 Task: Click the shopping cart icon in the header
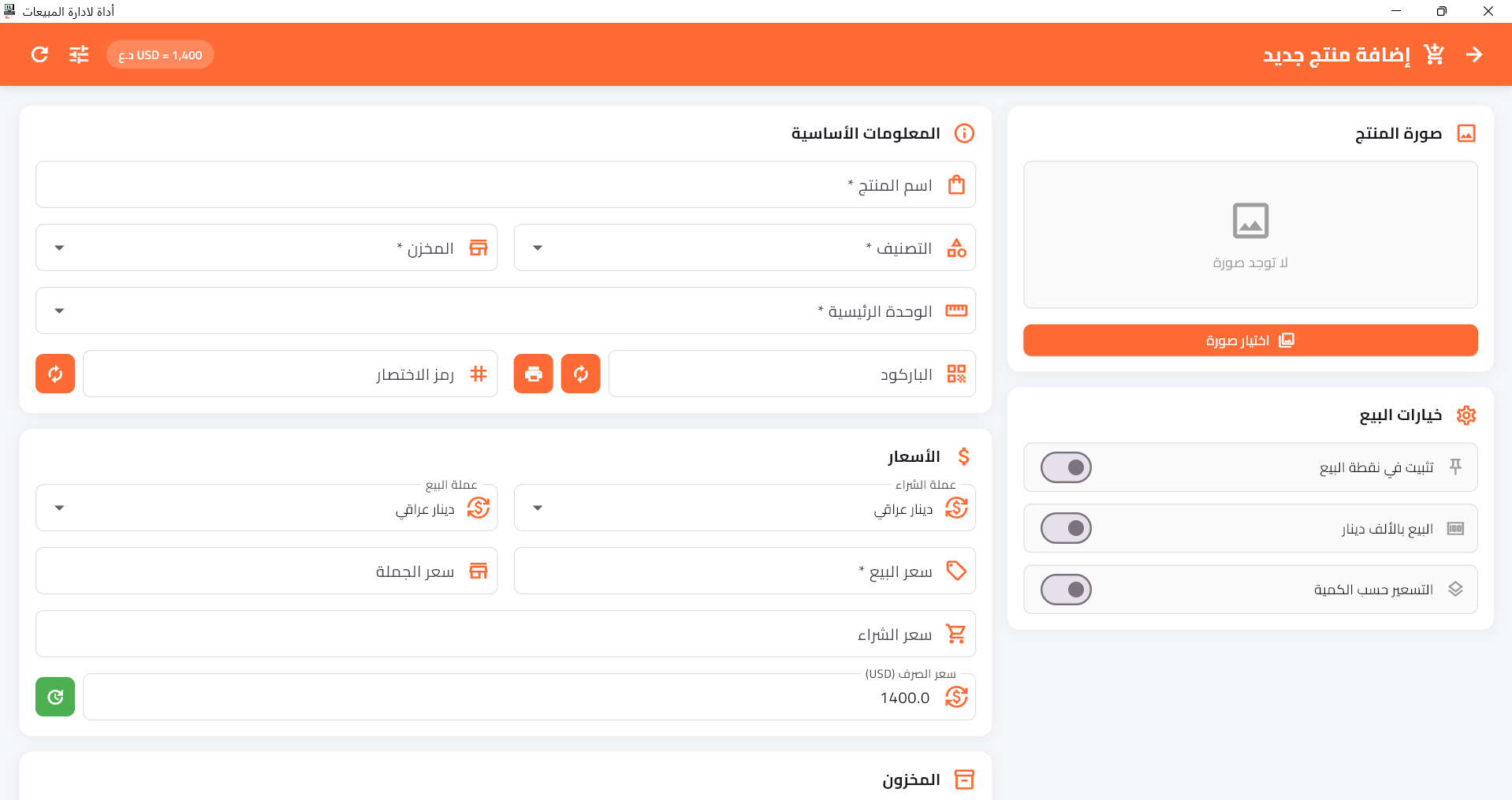(1435, 54)
